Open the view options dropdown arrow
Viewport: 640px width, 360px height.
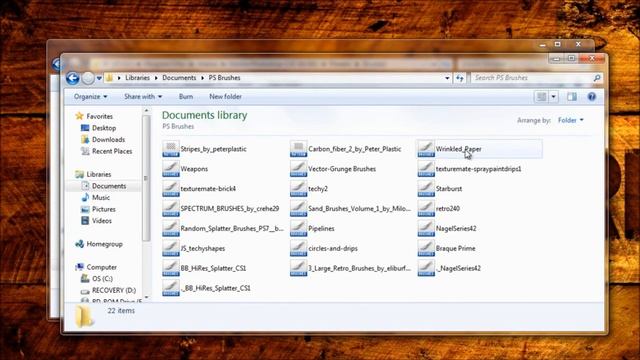point(553,97)
